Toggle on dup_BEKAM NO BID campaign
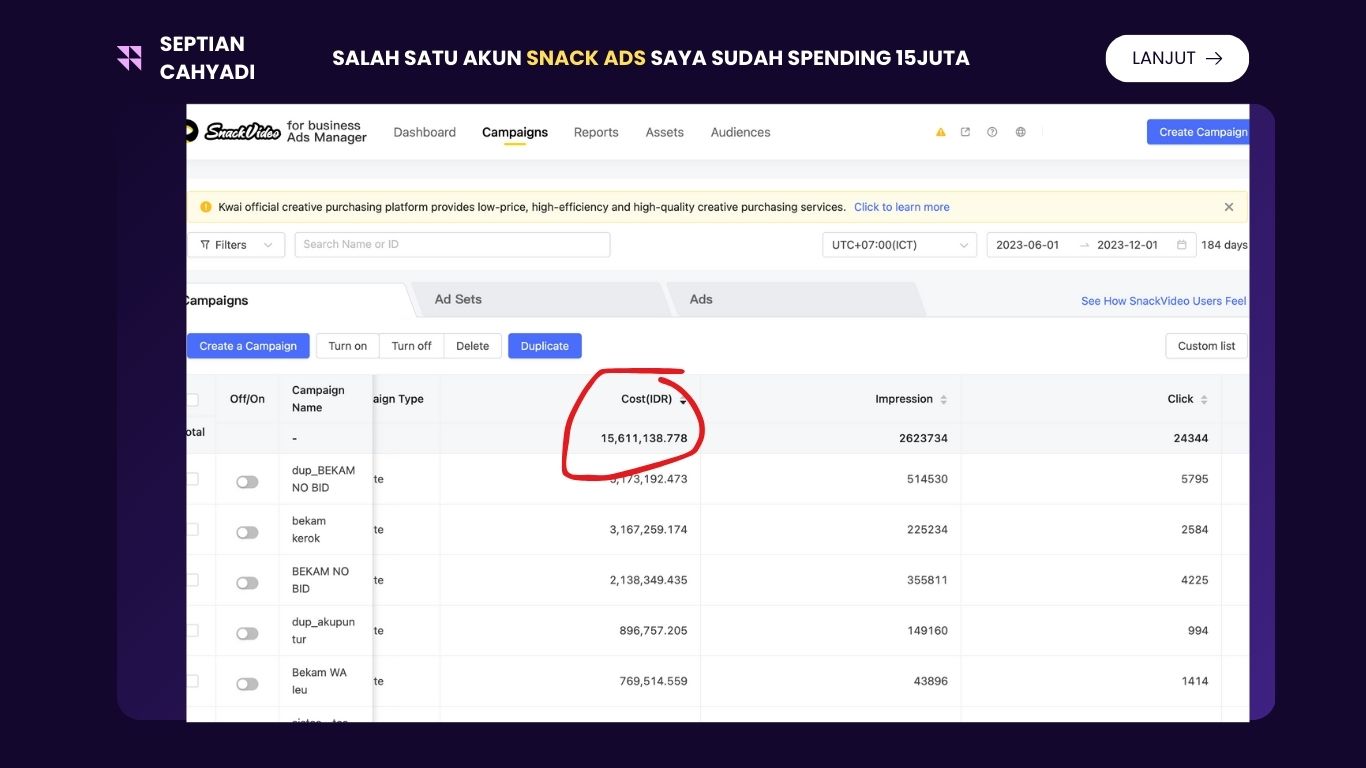This screenshot has height=768, width=1366. pos(247,482)
